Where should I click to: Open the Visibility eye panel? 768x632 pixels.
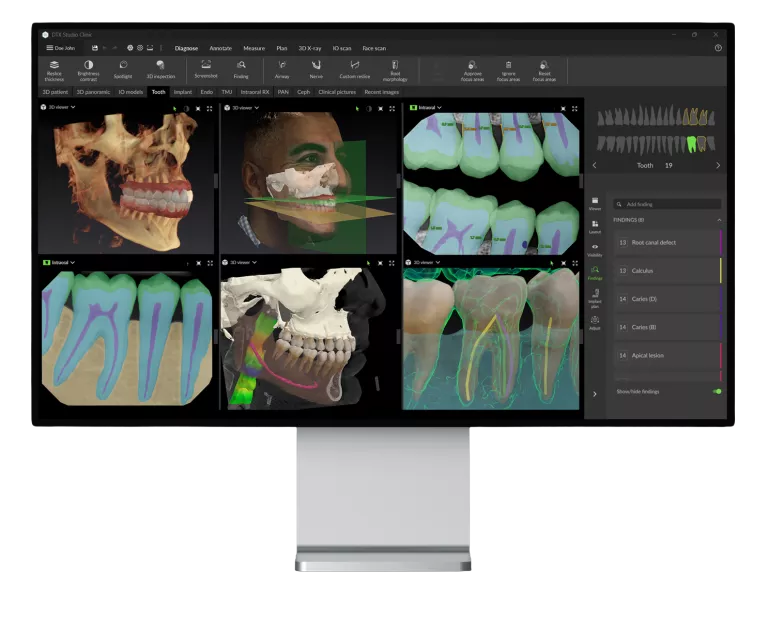coord(595,250)
